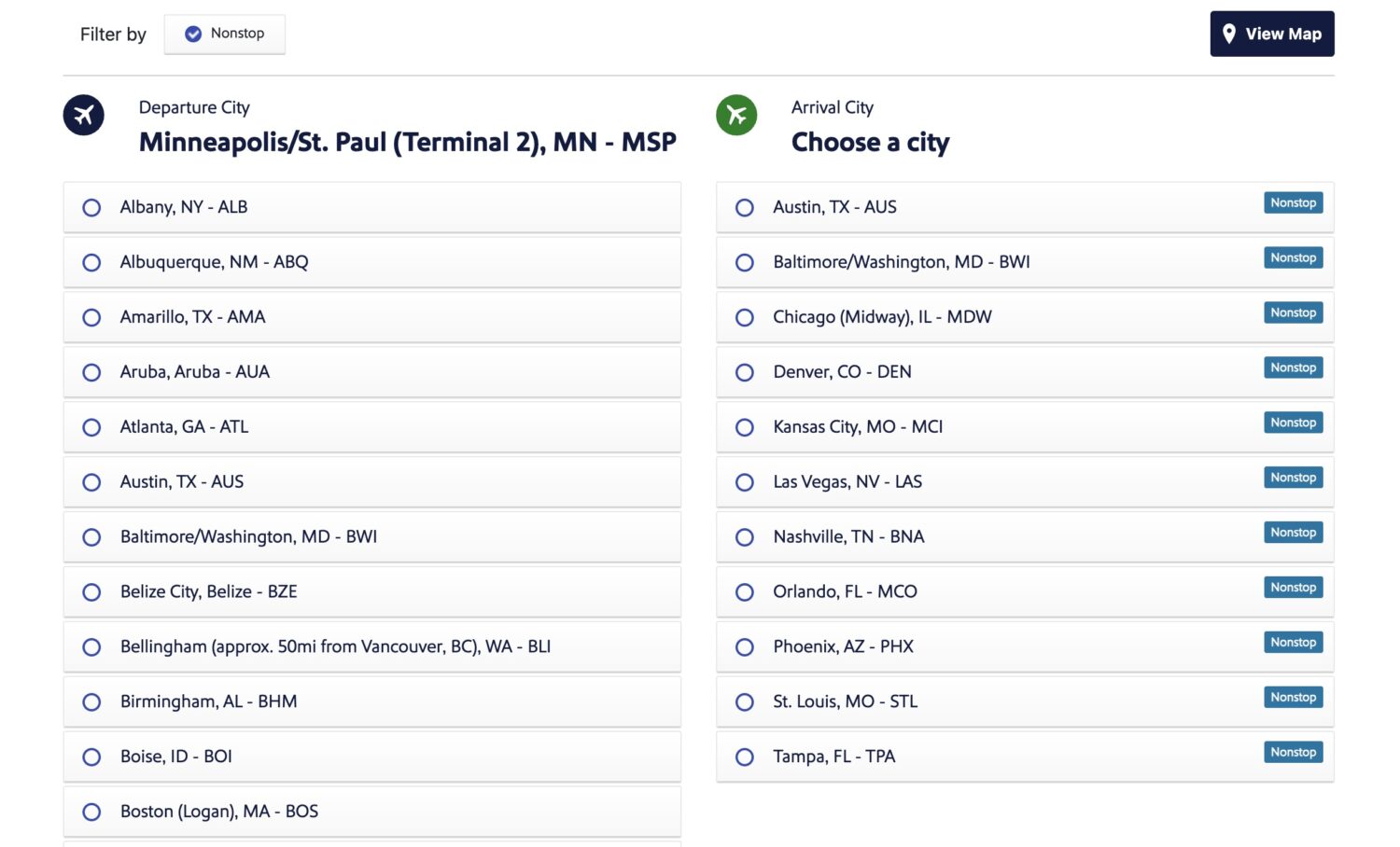Click the green arrival airplane icon

(736, 115)
